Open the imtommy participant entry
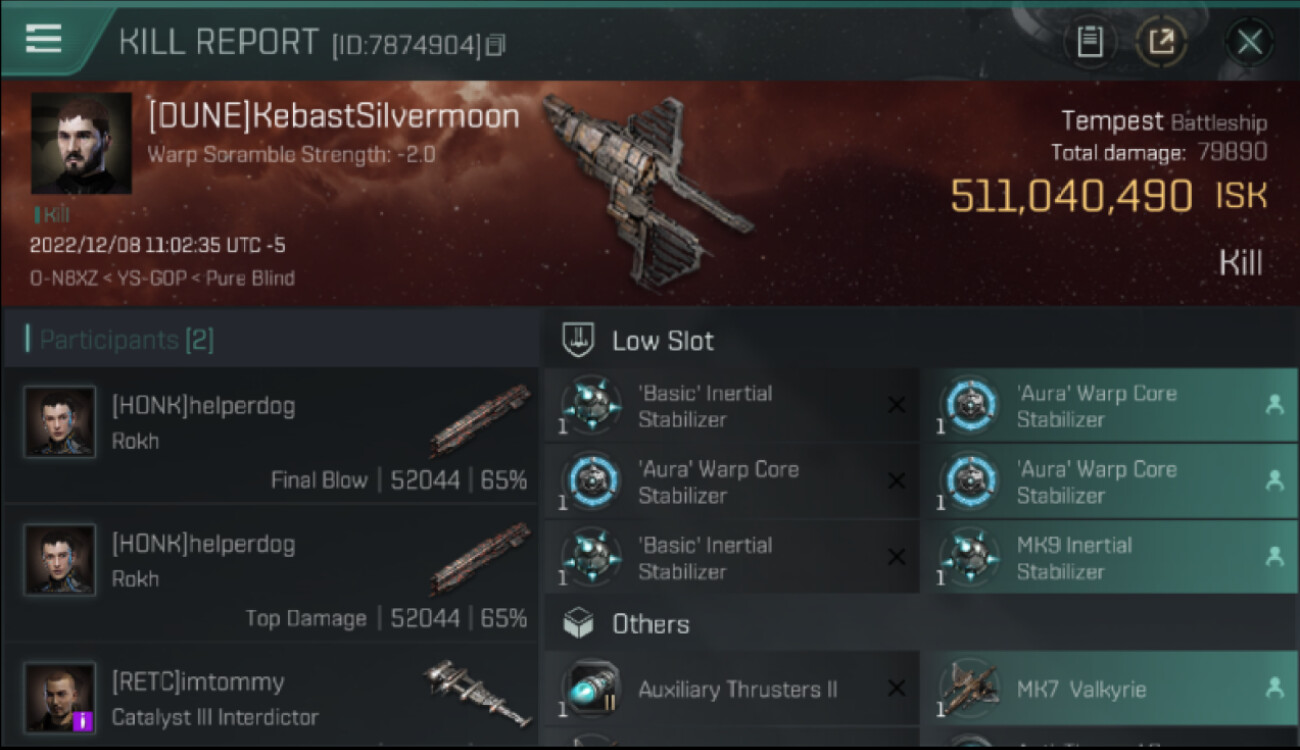The image size is (1300, 750). (x=271, y=695)
